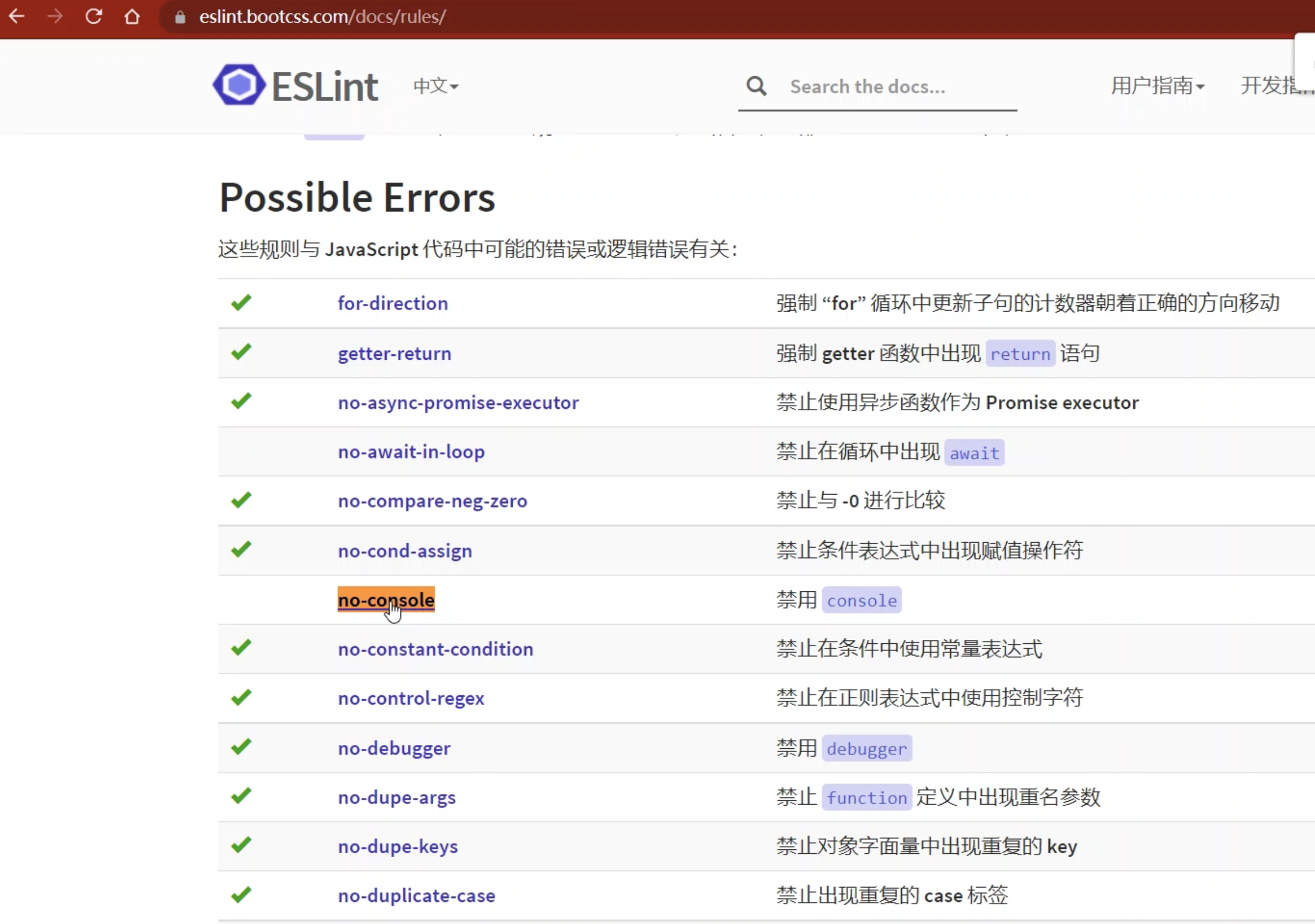Screen dimensions: 1315x924
Task: Click the padlock site security icon
Action: [x=180, y=17]
